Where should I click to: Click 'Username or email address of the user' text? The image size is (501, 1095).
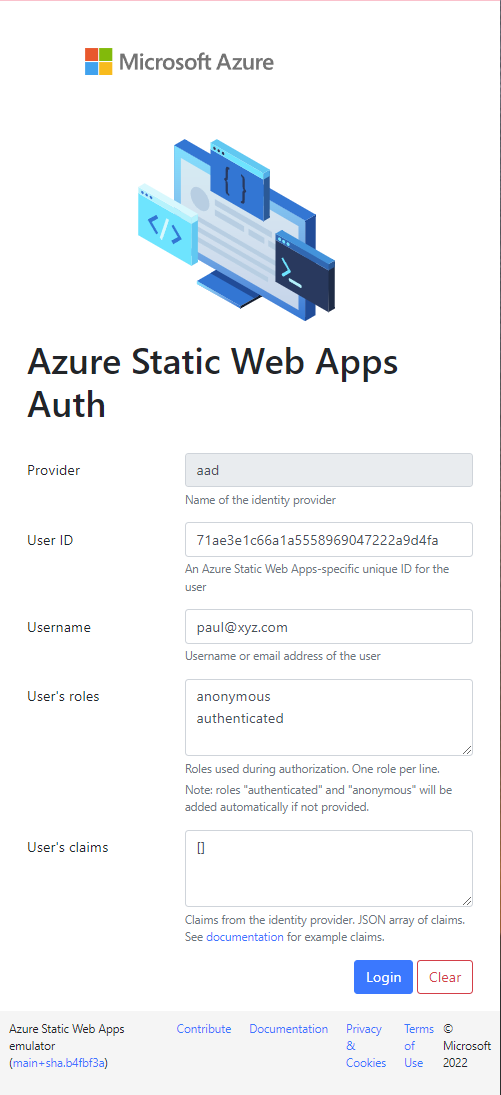pyautogui.click(x=283, y=656)
